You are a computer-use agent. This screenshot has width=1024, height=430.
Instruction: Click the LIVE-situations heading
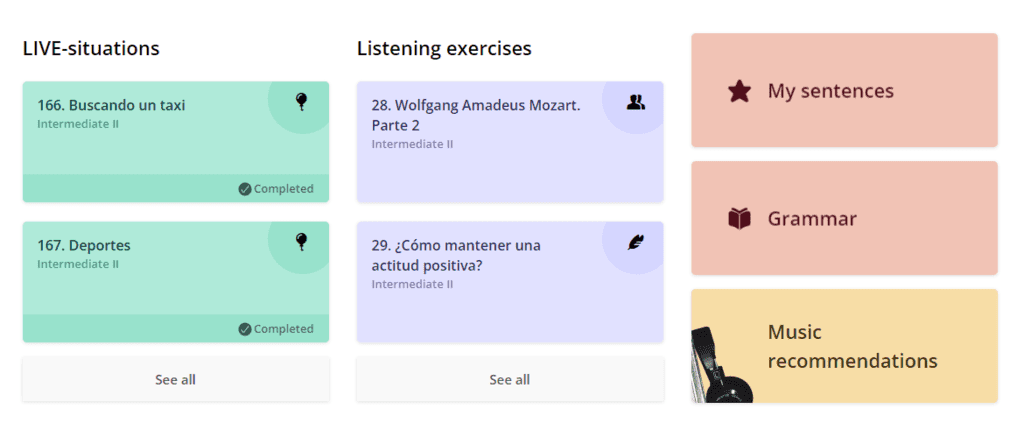(x=91, y=48)
